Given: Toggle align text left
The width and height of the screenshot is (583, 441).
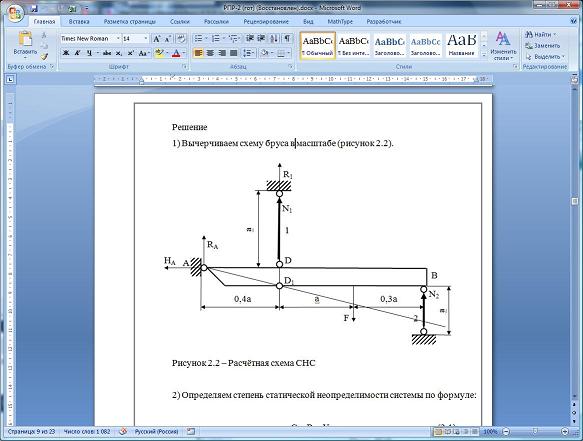Looking at the screenshot, I should pos(199,53).
